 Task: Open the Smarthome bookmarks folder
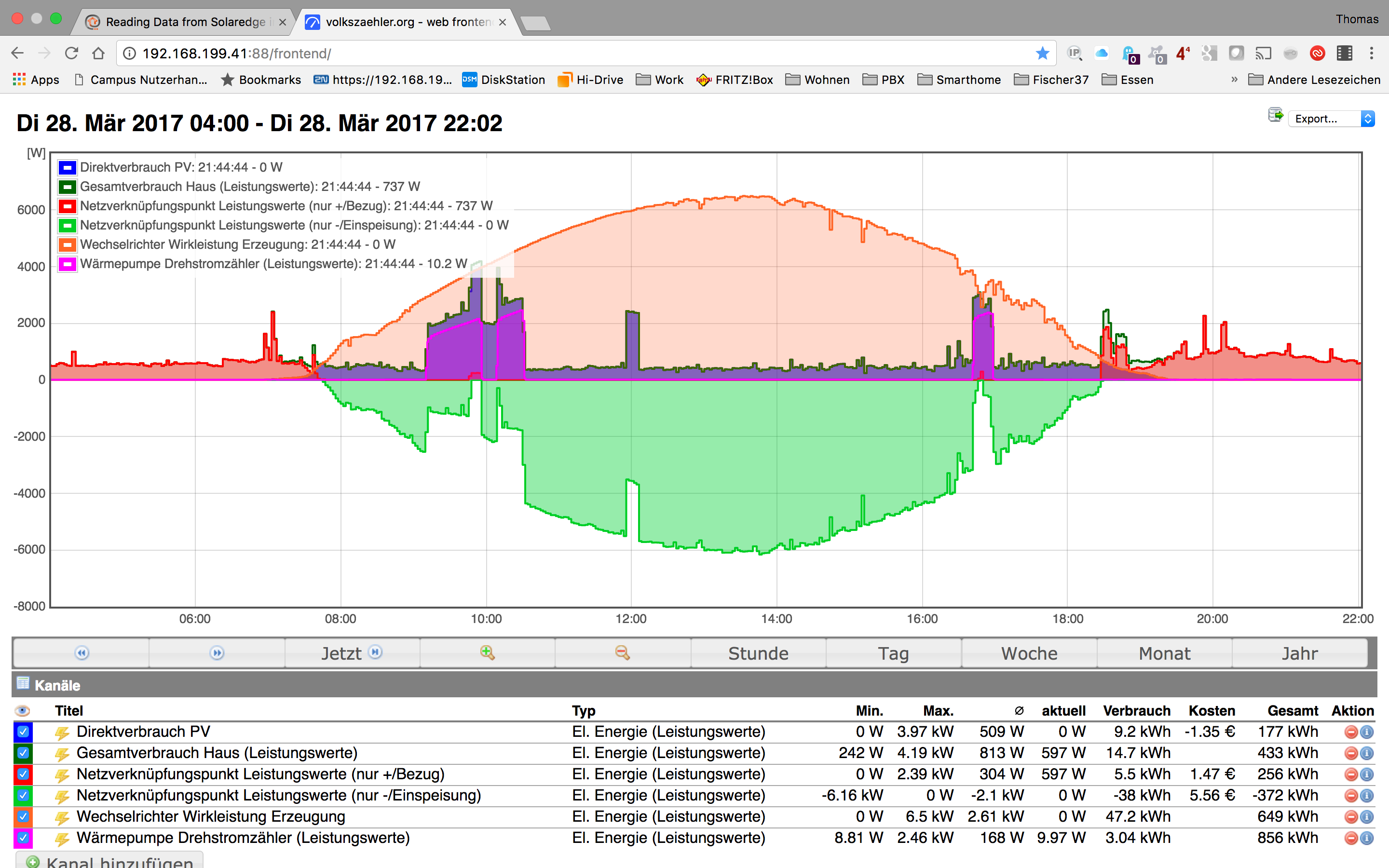pyautogui.click(x=959, y=80)
